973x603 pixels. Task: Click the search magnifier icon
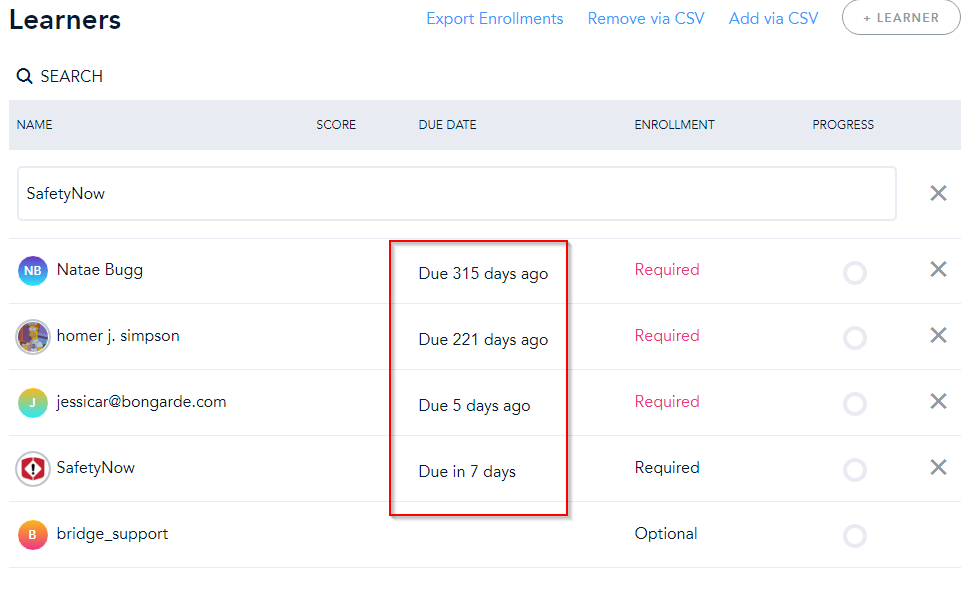coord(24,77)
